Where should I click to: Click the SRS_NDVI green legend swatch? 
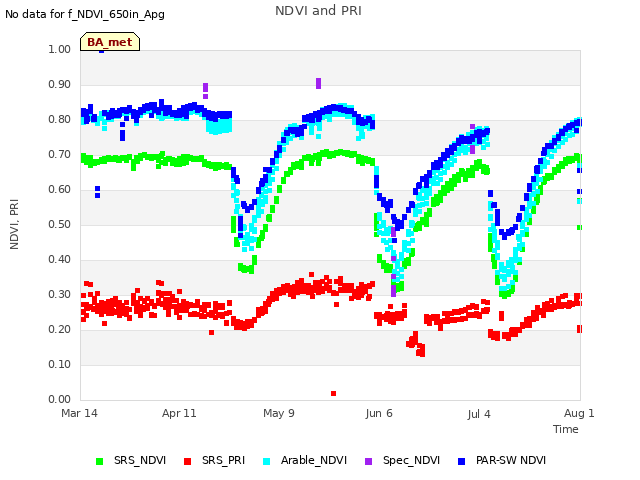pos(99,461)
